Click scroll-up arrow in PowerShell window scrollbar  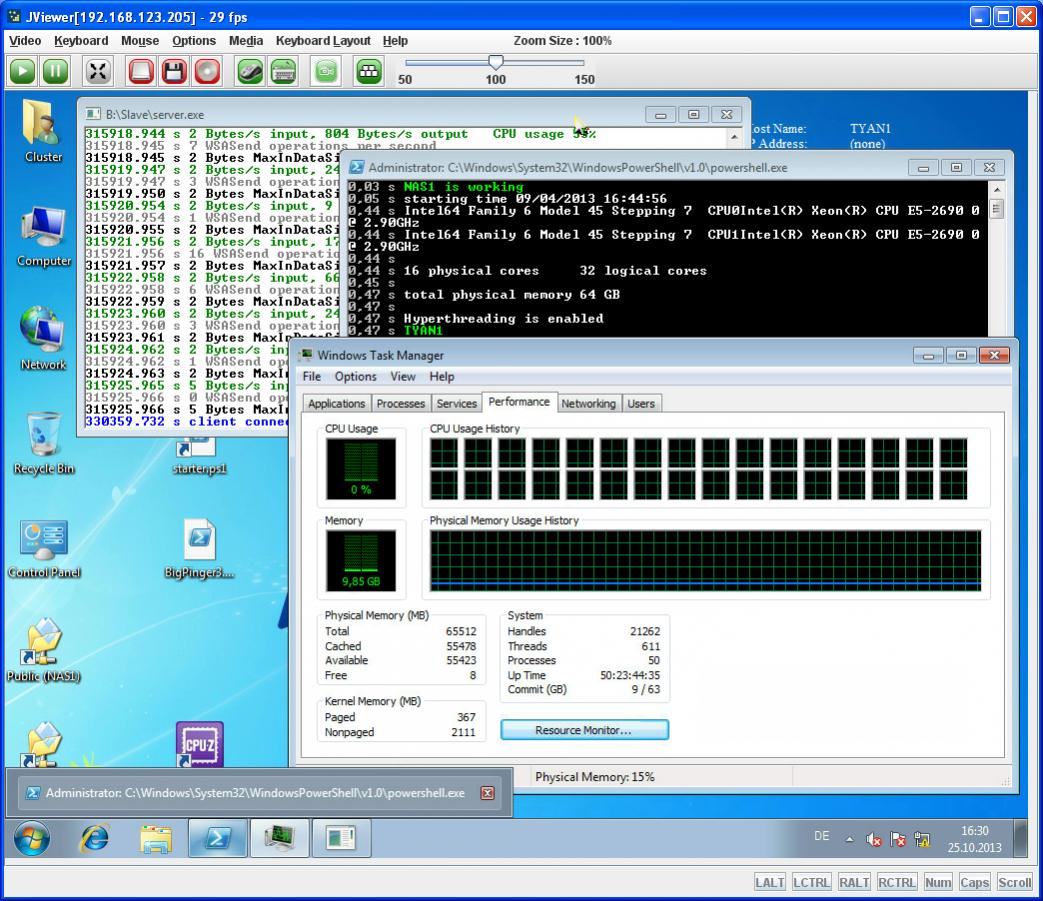coord(996,190)
